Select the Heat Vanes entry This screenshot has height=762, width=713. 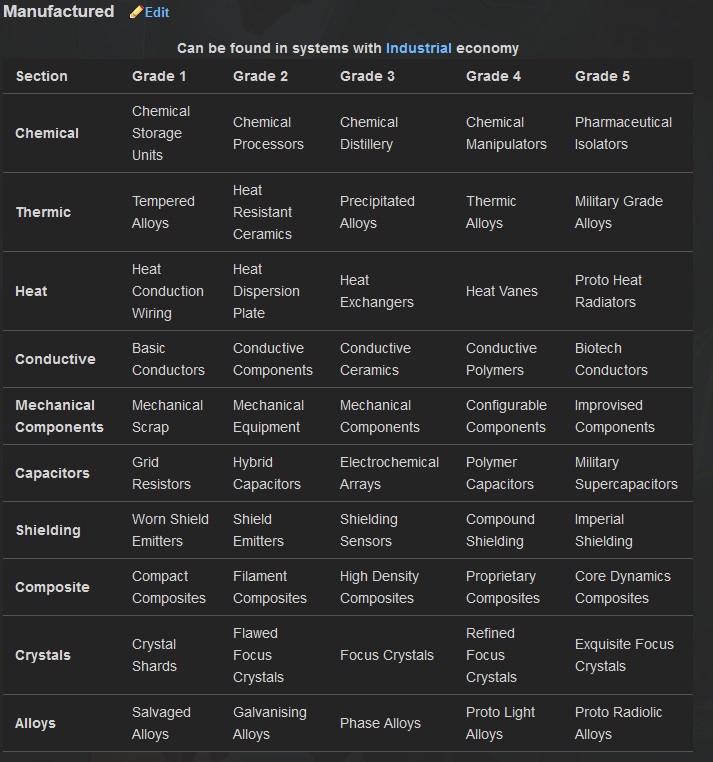tap(502, 291)
